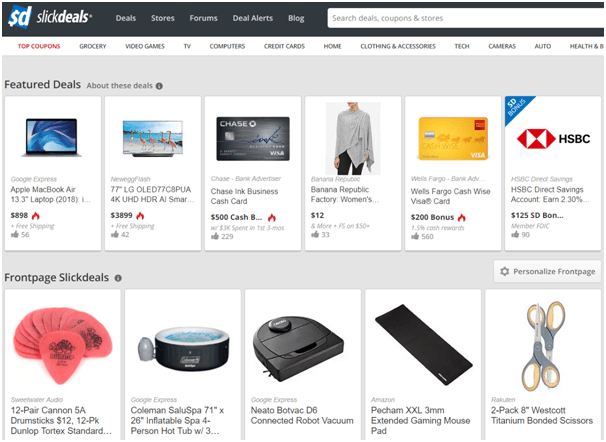
Task: Open 77" LG OLED77C8PUA deal title
Action: (152, 195)
